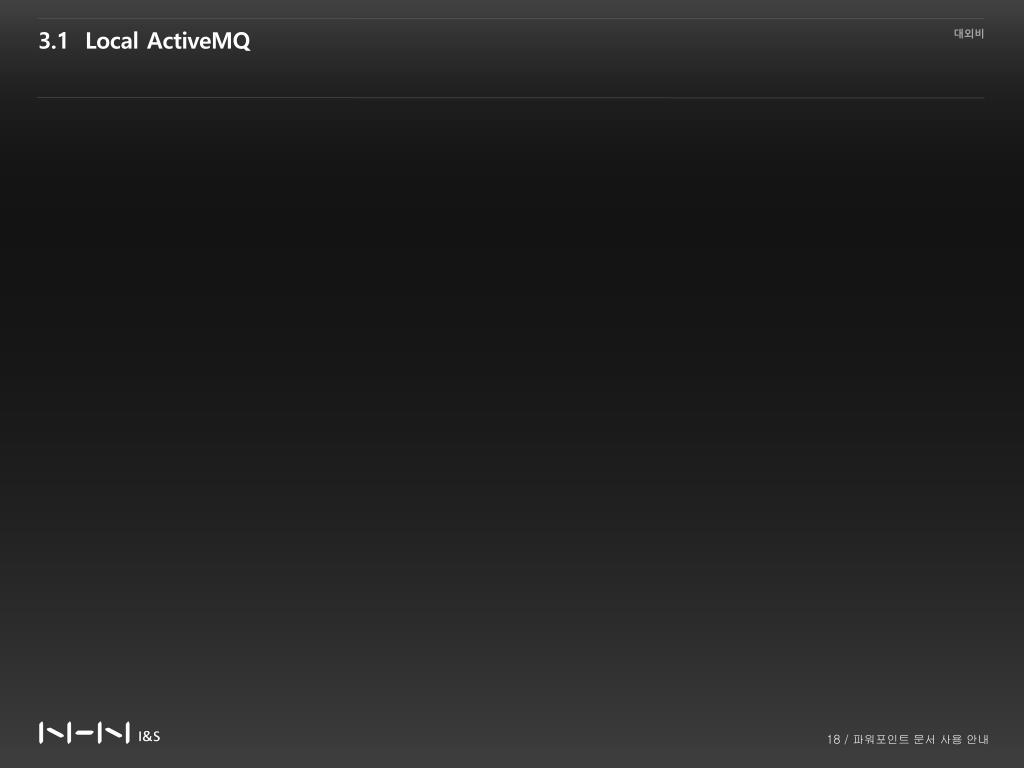This screenshot has height=768, width=1024.
Task: Select the 대외비 confidential label
Action: point(968,33)
